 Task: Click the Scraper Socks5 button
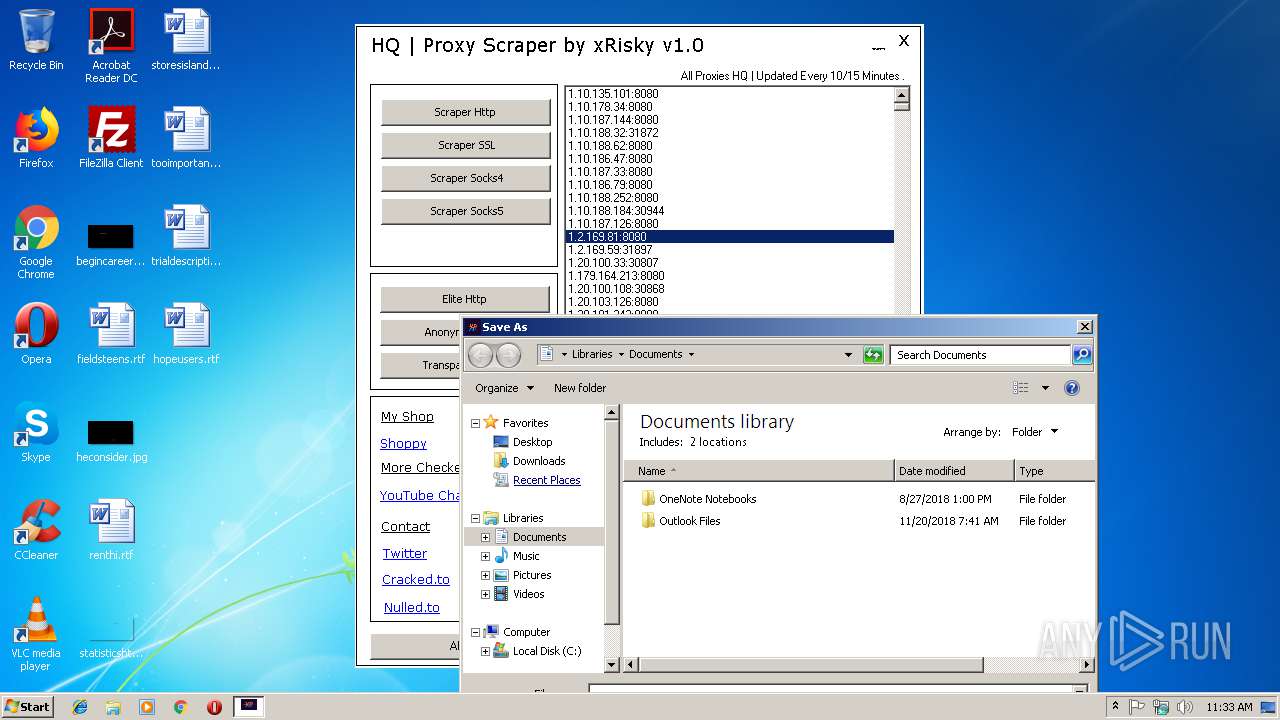[465, 211]
